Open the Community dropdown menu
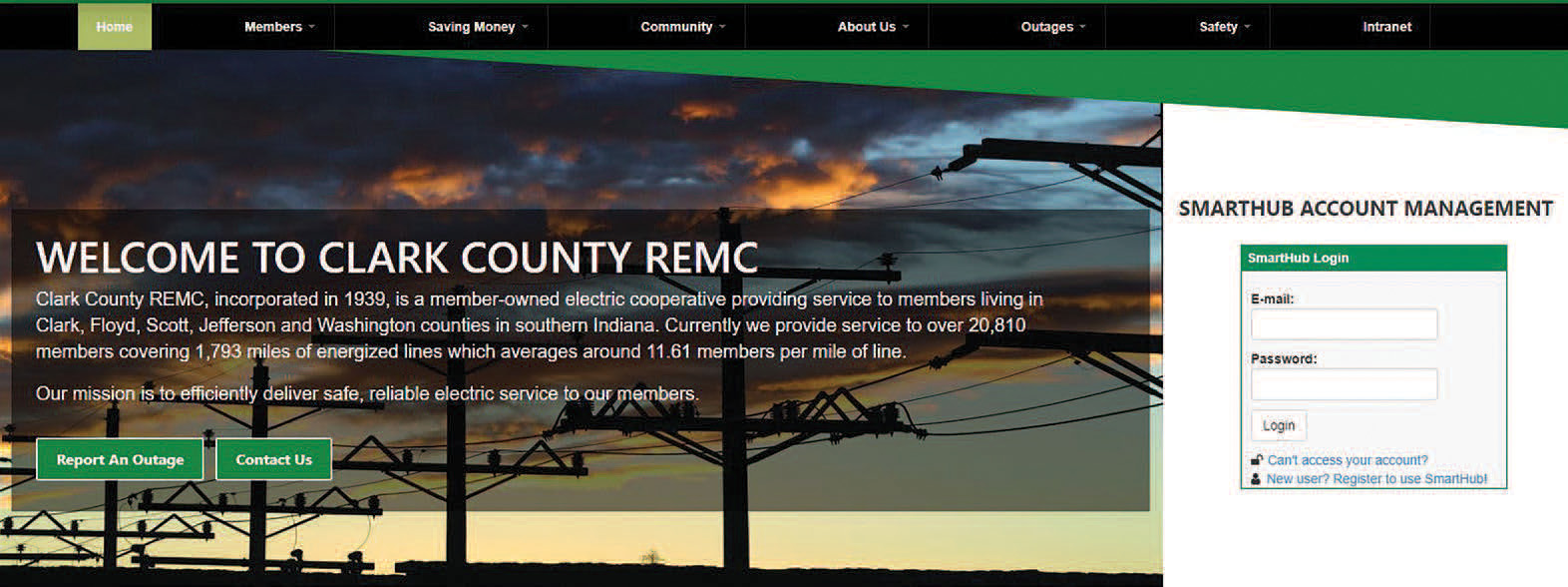This screenshot has width=1568, height=587. [682, 27]
